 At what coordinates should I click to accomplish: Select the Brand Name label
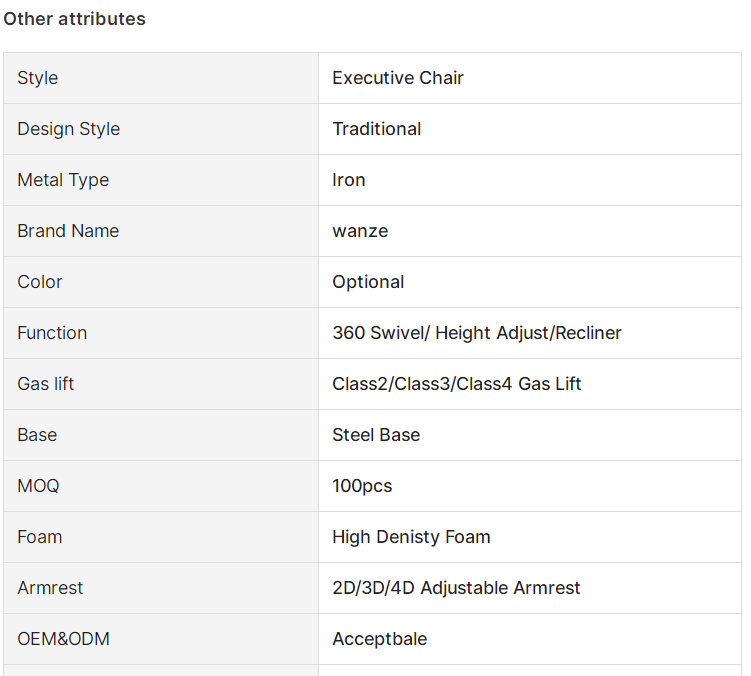(x=68, y=231)
